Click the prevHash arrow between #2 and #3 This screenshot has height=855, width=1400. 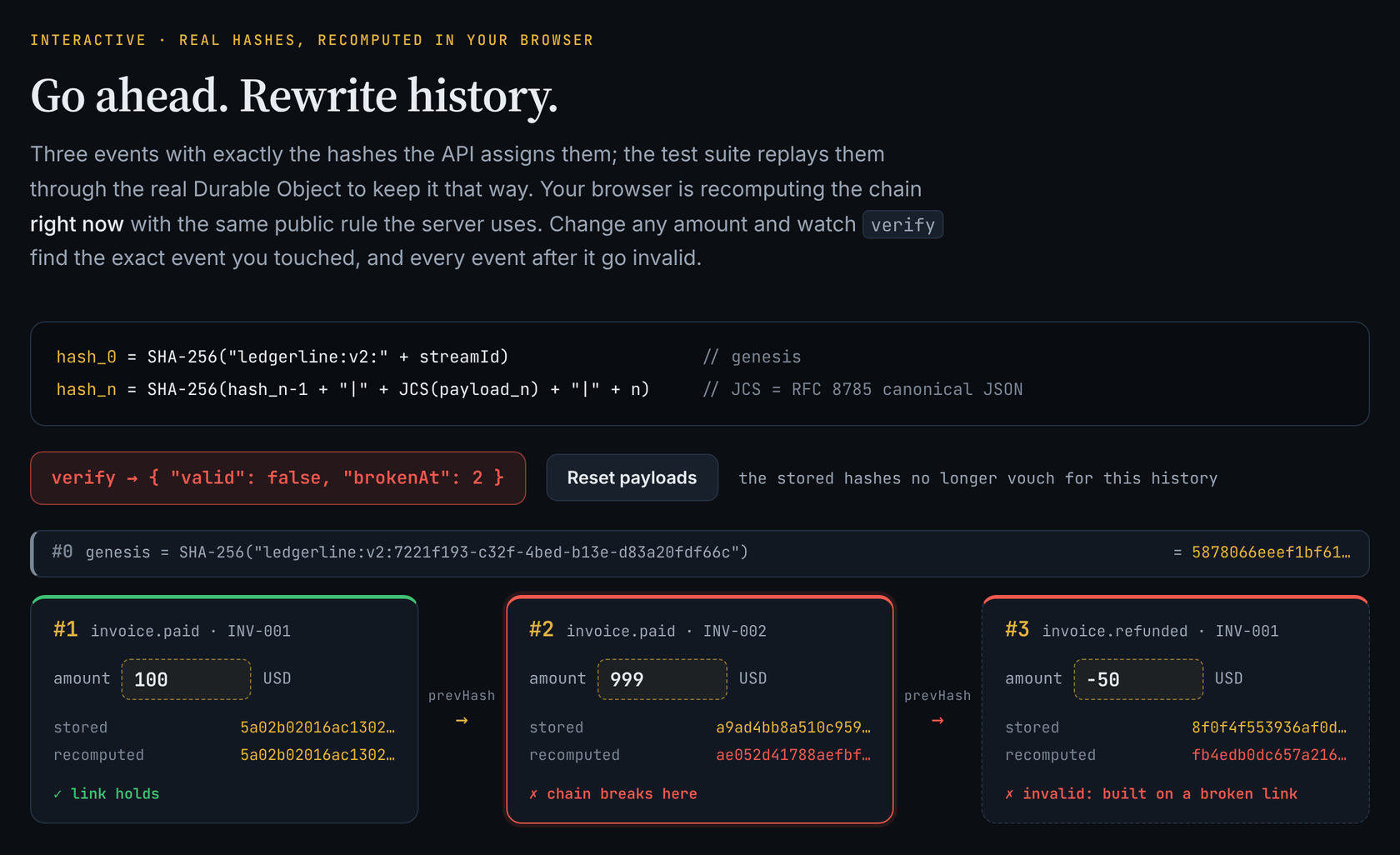point(937,720)
